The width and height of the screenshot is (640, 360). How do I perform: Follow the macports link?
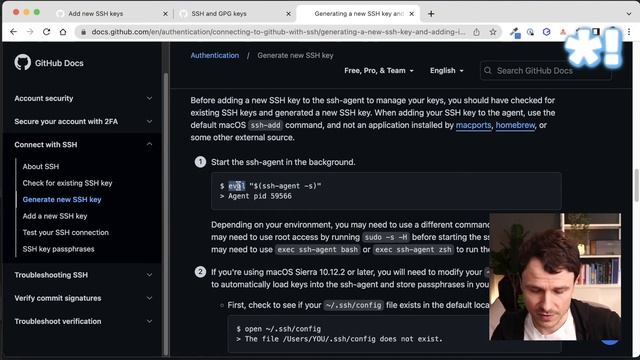[x=473, y=125]
